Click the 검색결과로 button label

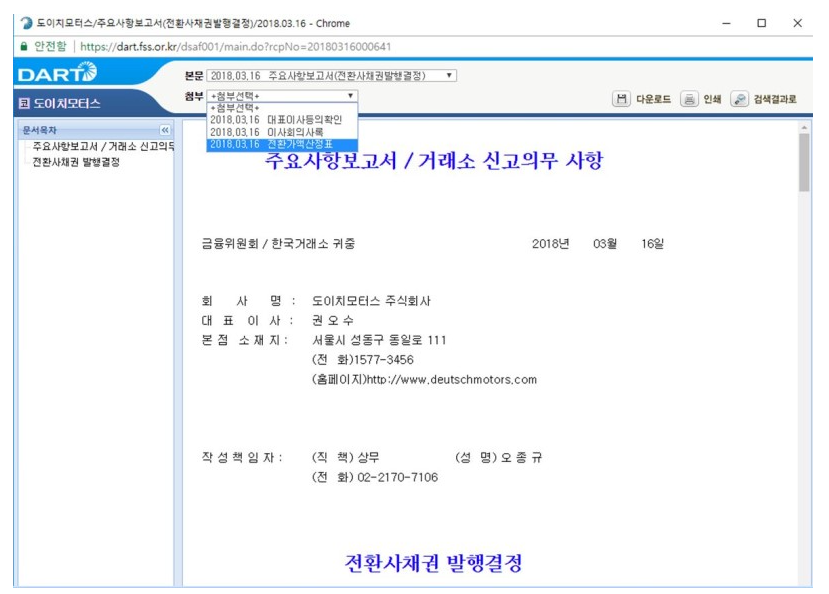(775, 99)
